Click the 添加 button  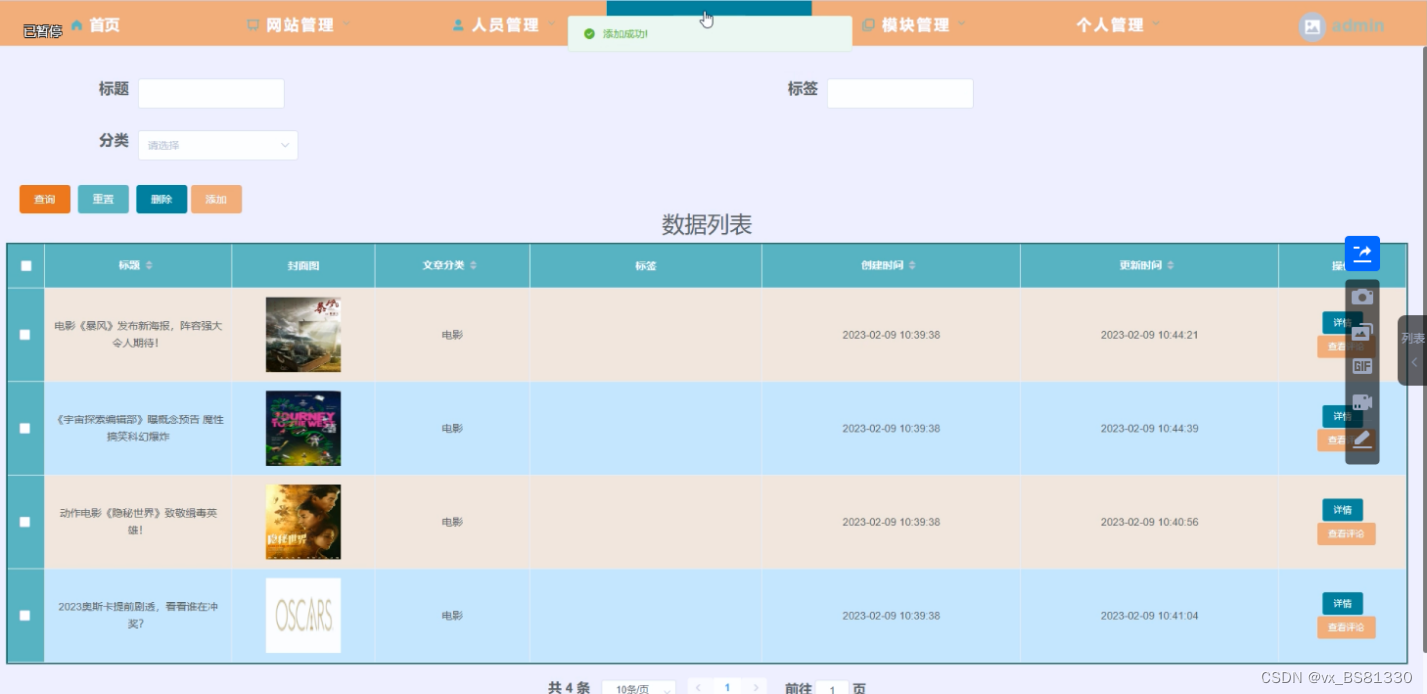[216, 199]
